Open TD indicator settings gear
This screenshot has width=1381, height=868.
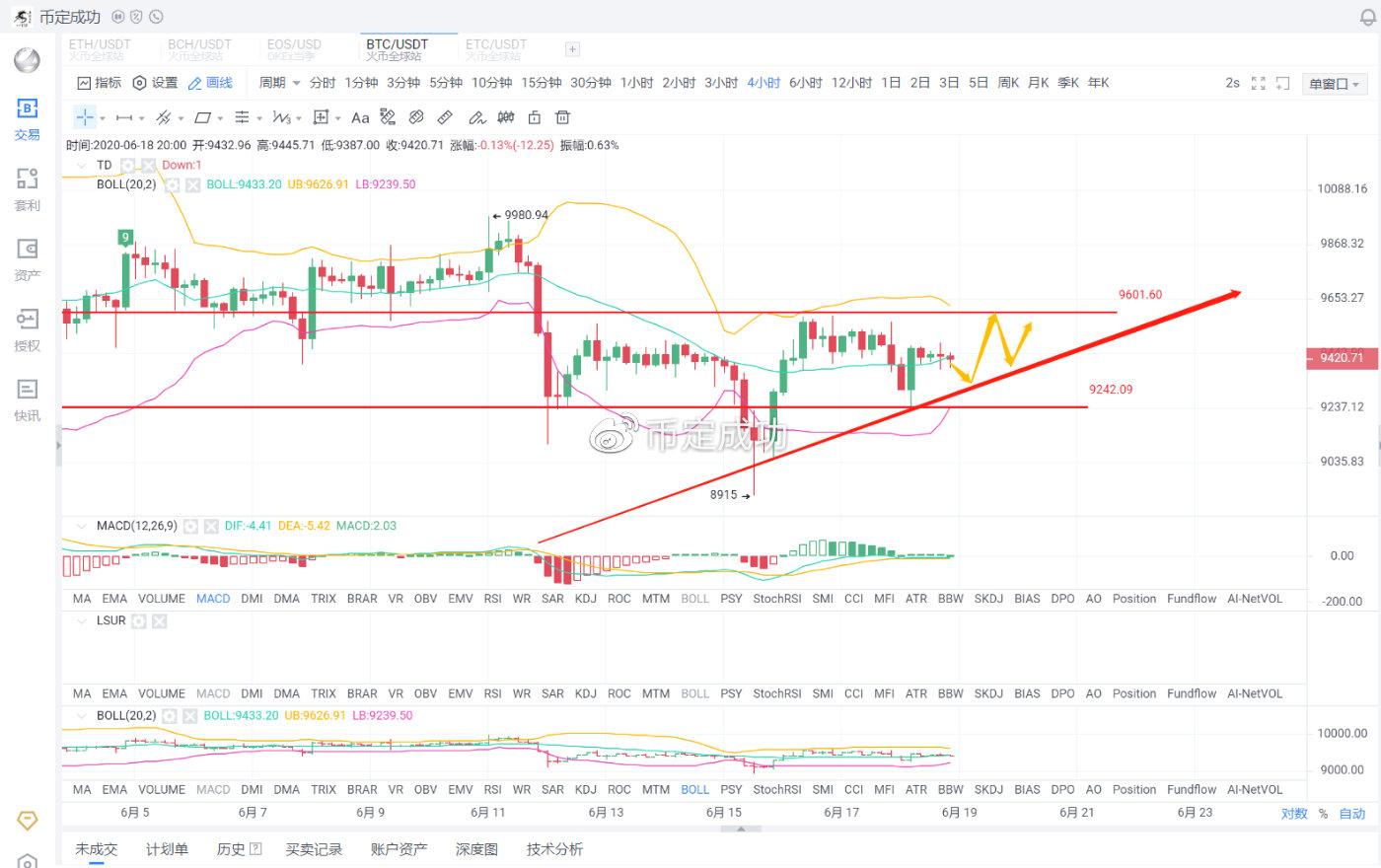click(127, 165)
